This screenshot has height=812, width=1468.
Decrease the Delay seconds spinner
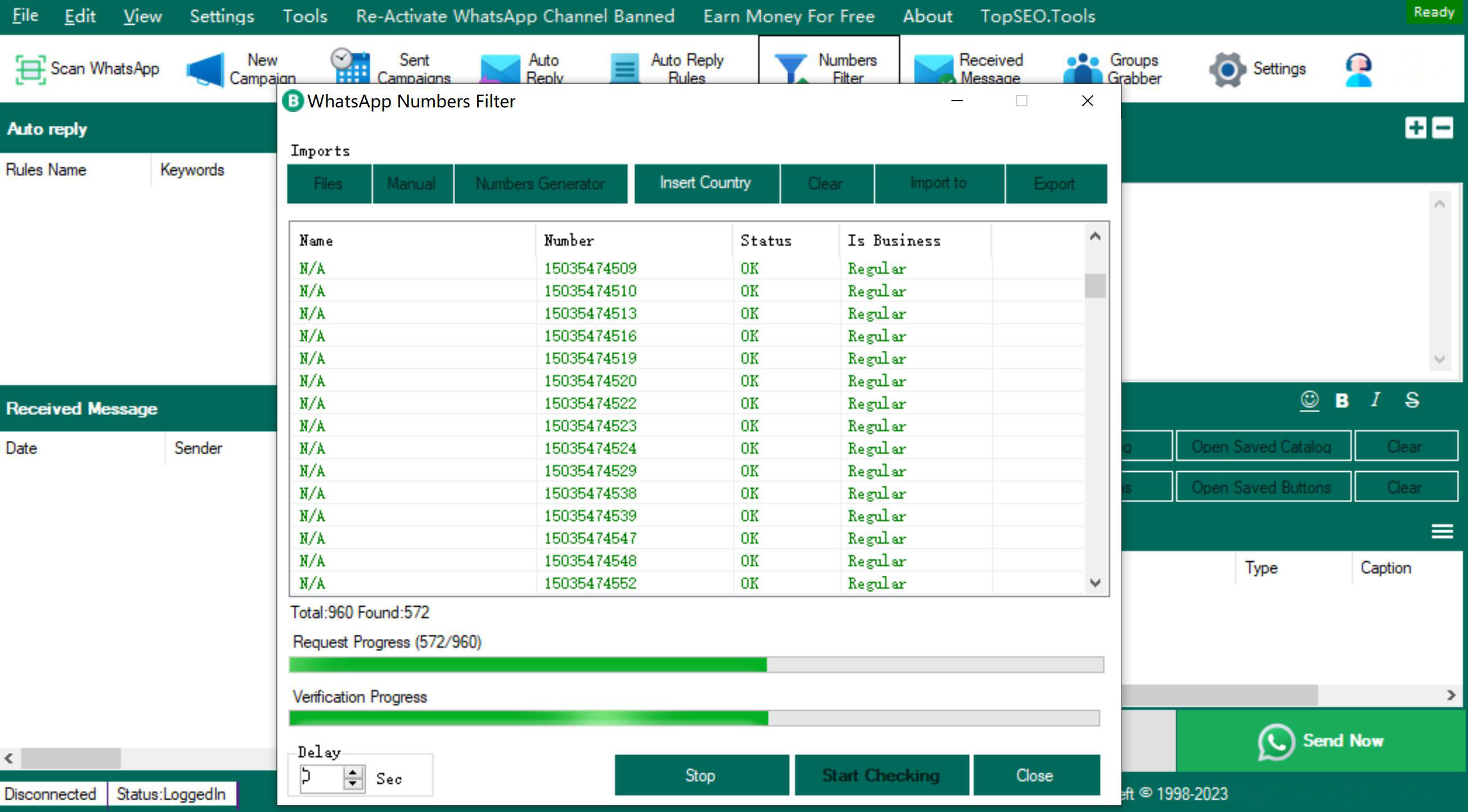[x=353, y=783]
